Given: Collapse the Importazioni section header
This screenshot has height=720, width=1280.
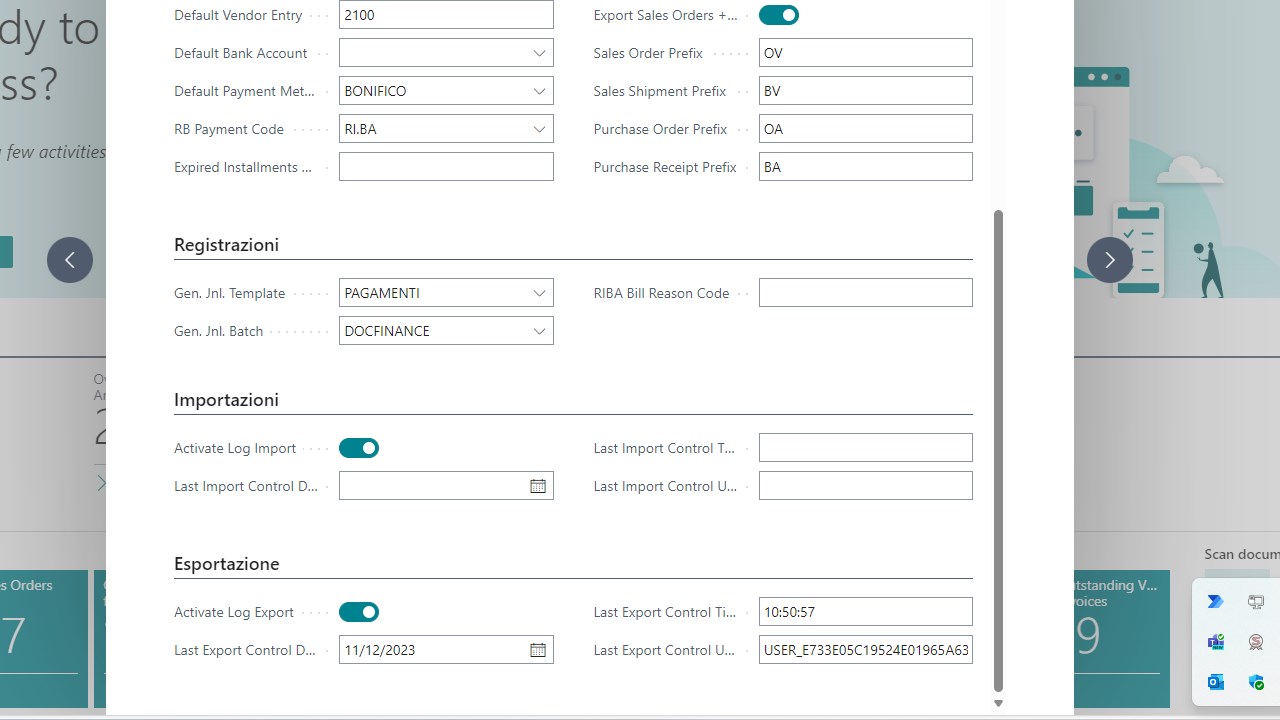Looking at the screenshot, I should click(226, 400).
